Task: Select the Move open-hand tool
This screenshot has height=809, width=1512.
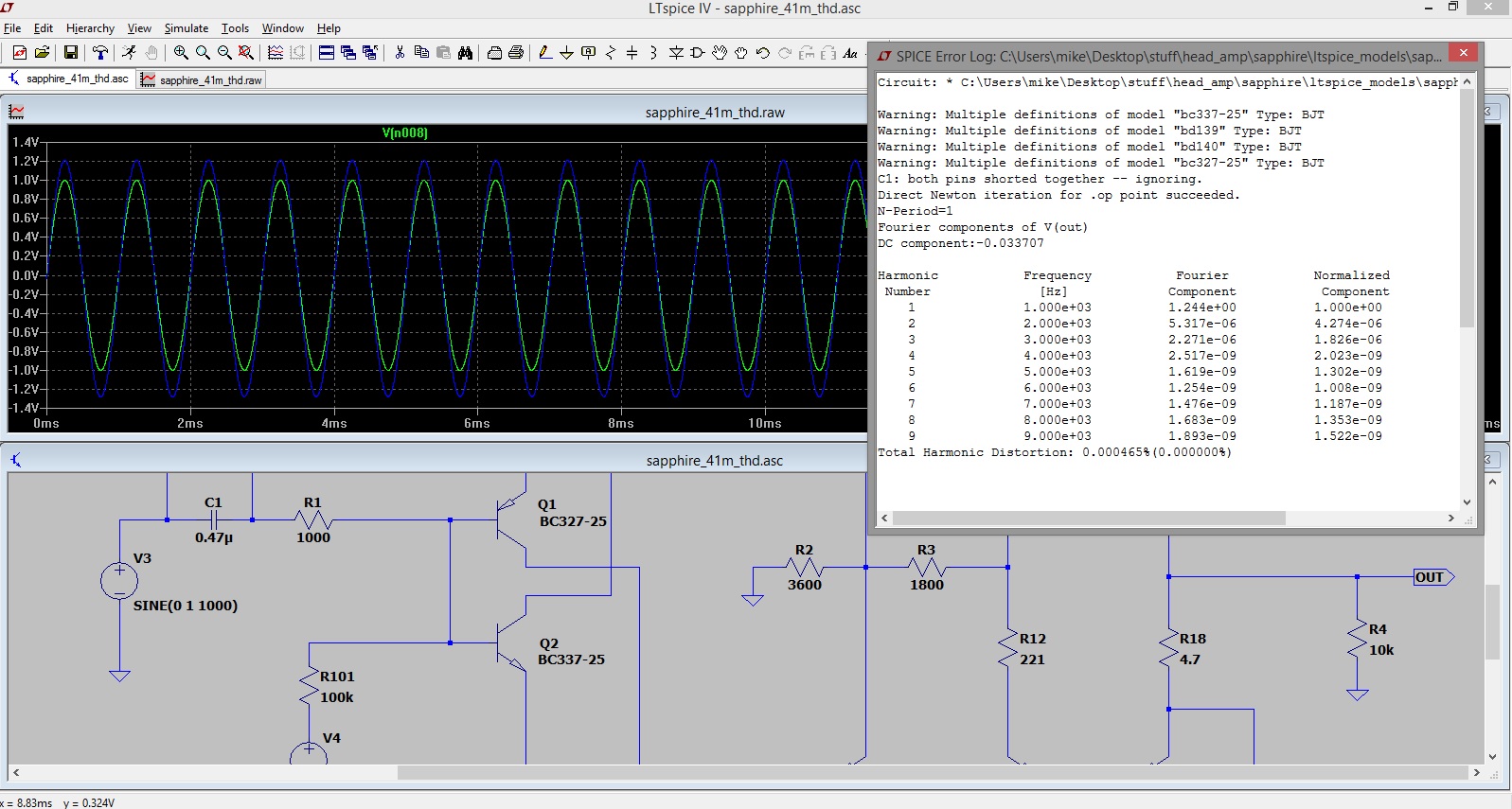Action: [x=720, y=53]
